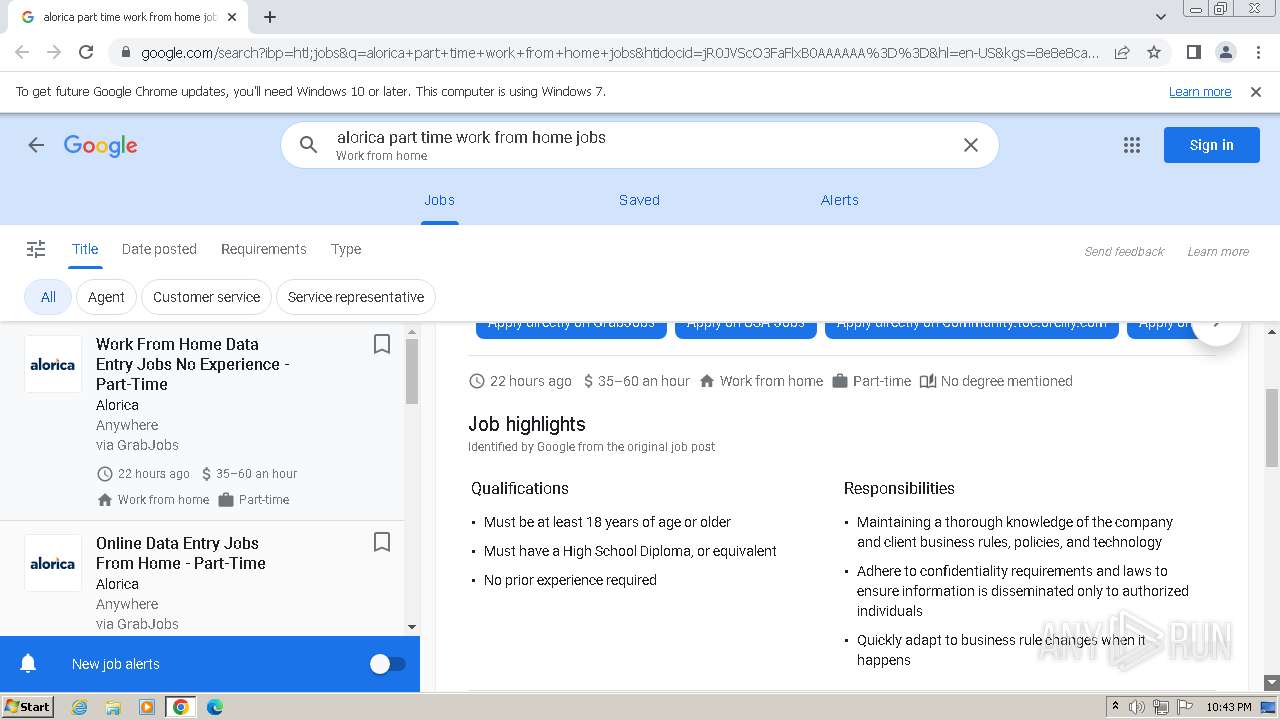Open the filter settings sliders icon
This screenshot has height=720, width=1280.
coord(36,249)
